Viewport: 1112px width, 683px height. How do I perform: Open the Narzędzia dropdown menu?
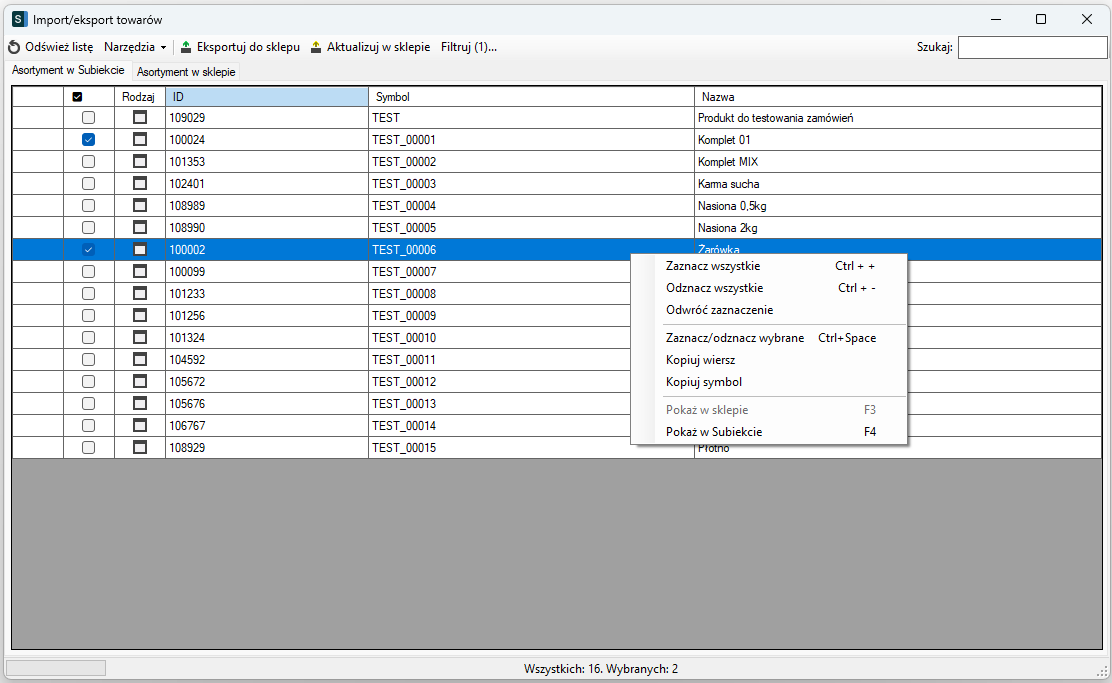tap(135, 47)
